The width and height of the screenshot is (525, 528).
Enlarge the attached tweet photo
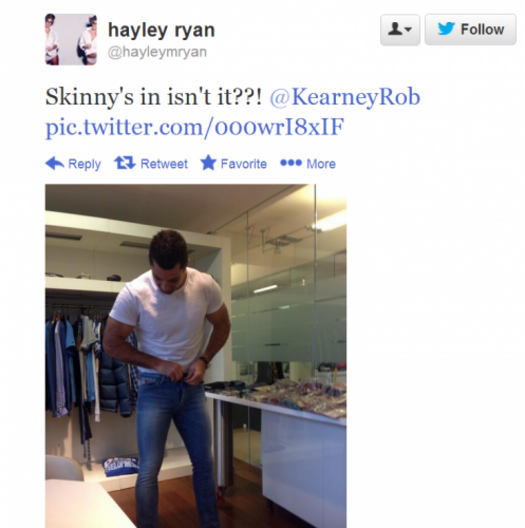point(196,356)
